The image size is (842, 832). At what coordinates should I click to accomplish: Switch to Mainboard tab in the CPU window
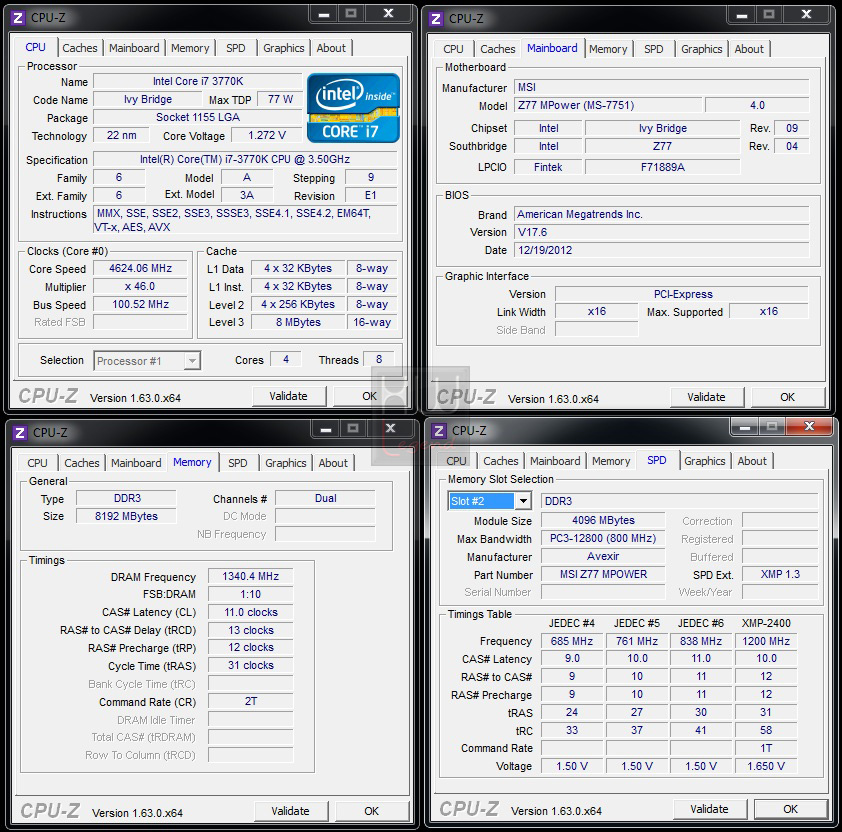(134, 48)
